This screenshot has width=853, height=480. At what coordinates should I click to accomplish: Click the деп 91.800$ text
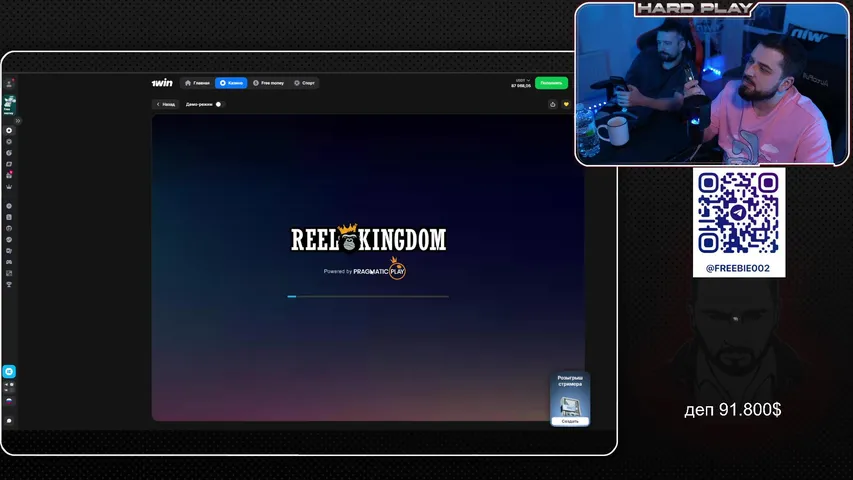coord(733,409)
